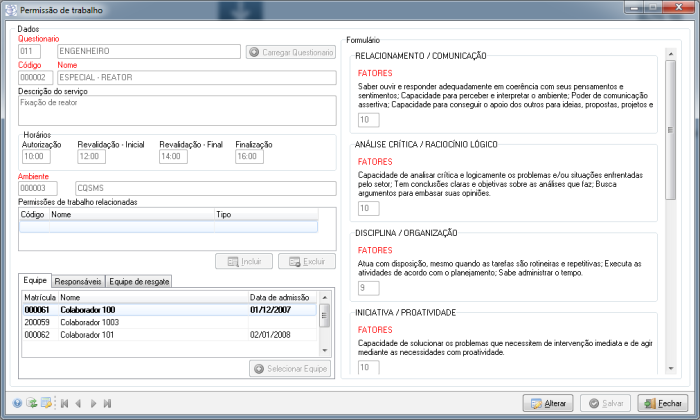Click the green refresh icon in bottom toolbar
Viewport: 700px width, 420px height.
[x=32, y=403]
